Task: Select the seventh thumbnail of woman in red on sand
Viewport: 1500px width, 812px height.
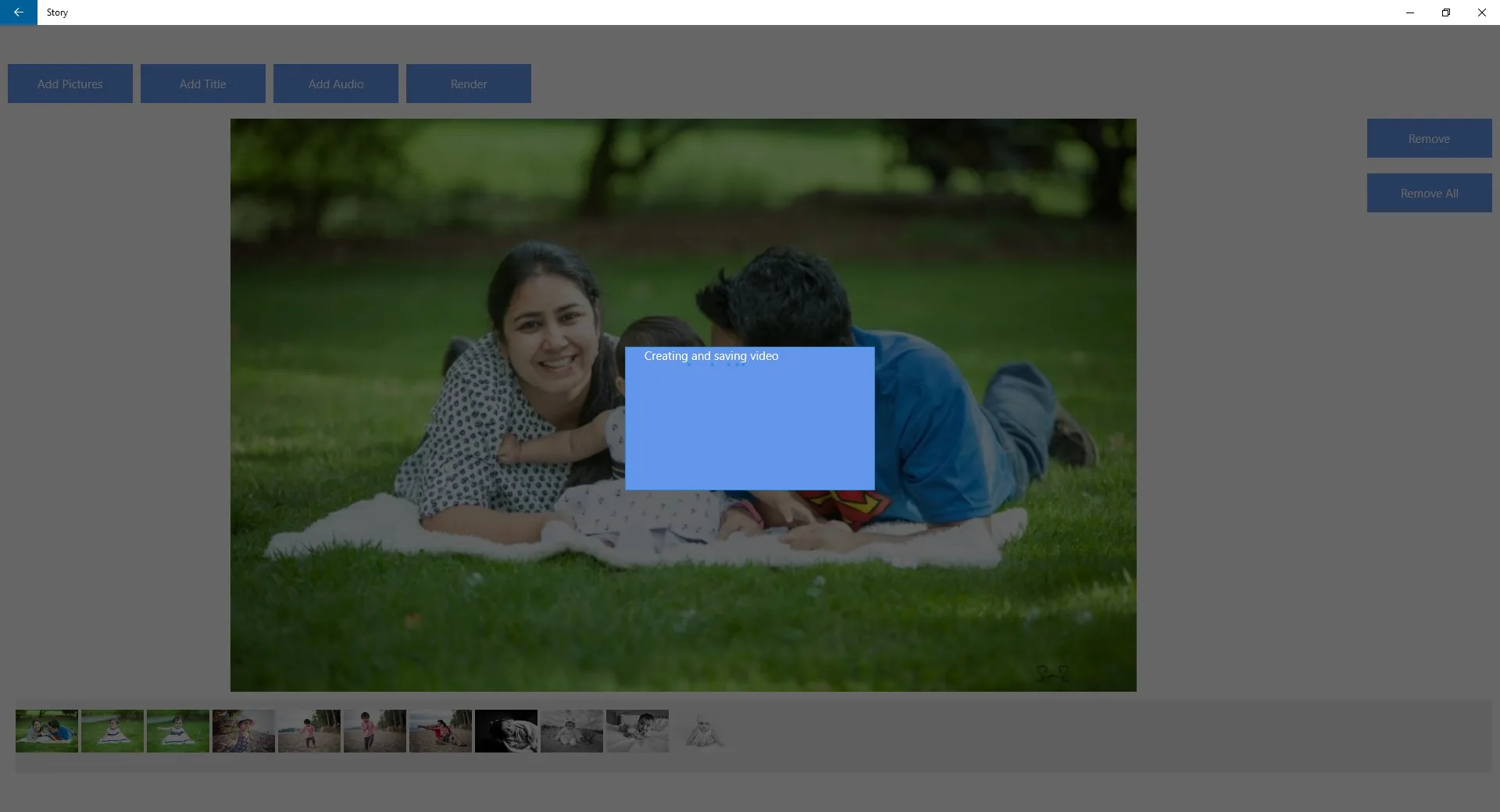Action: click(441, 731)
